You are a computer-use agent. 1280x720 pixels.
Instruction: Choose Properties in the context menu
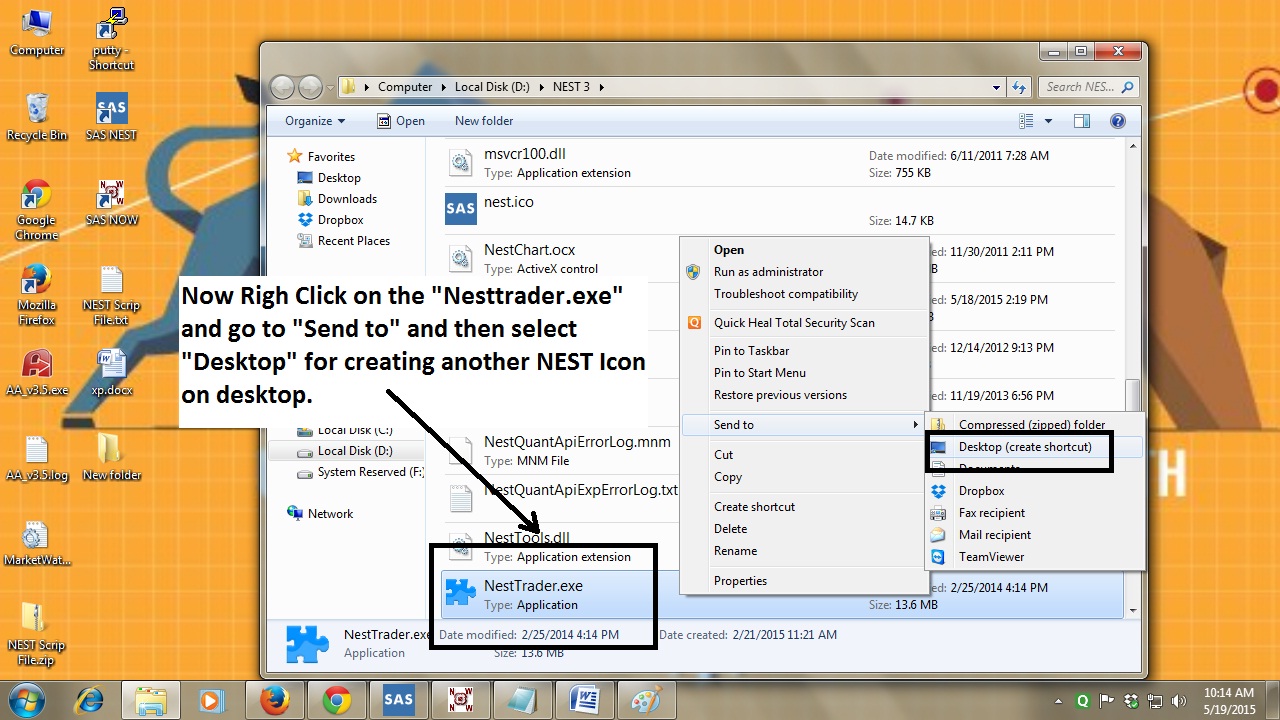(804, 581)
